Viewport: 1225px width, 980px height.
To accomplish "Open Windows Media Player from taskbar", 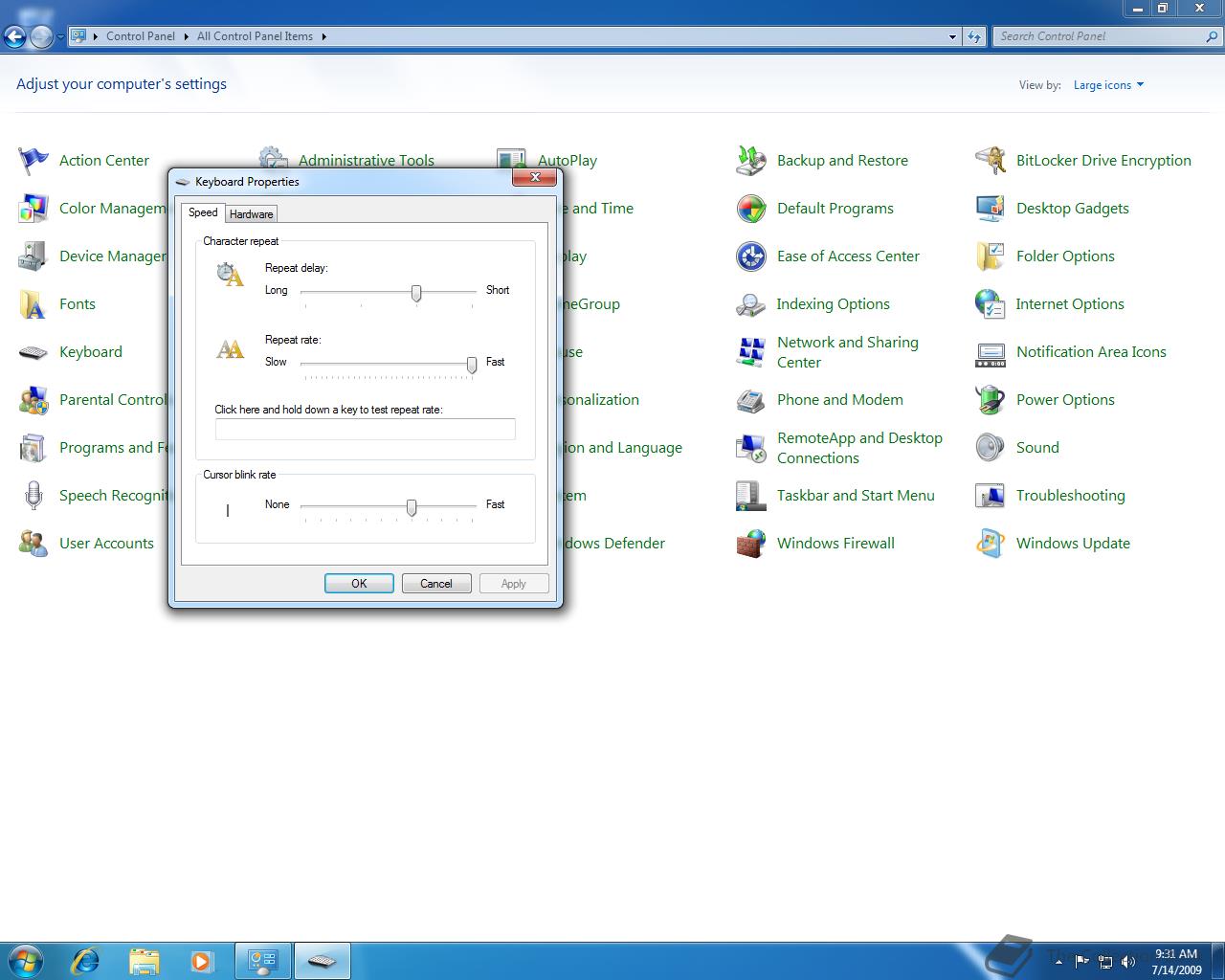I will click(201, 961).
